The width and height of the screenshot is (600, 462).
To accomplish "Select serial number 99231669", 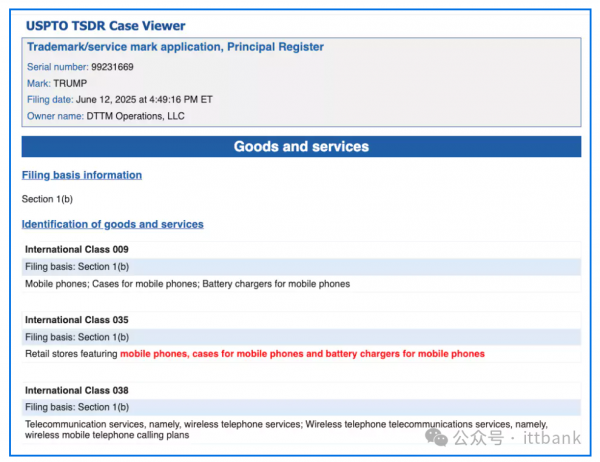I will 112,67.
